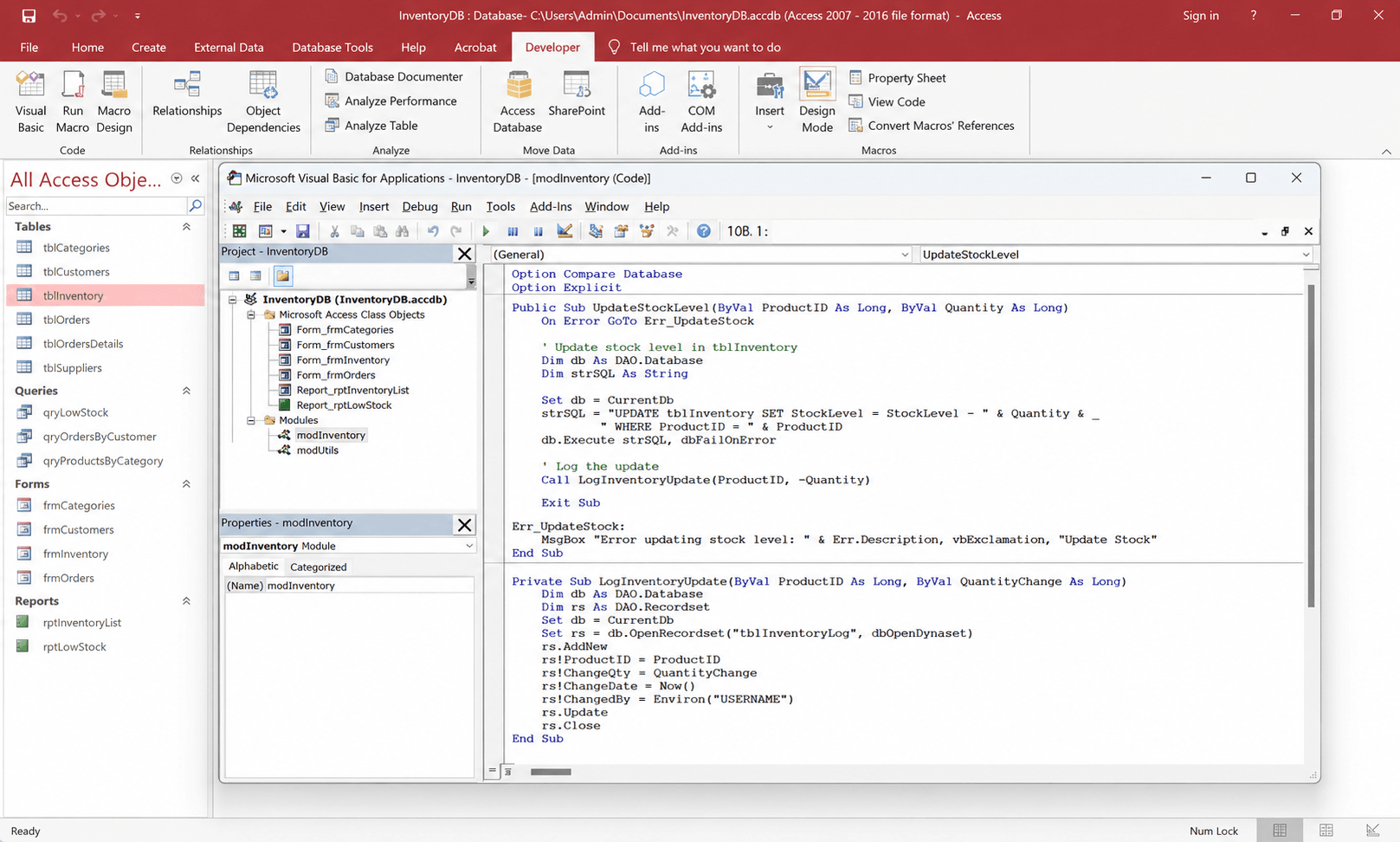
Task: Toggle Design Mode in the ribbon
Action: coord(817,102)
